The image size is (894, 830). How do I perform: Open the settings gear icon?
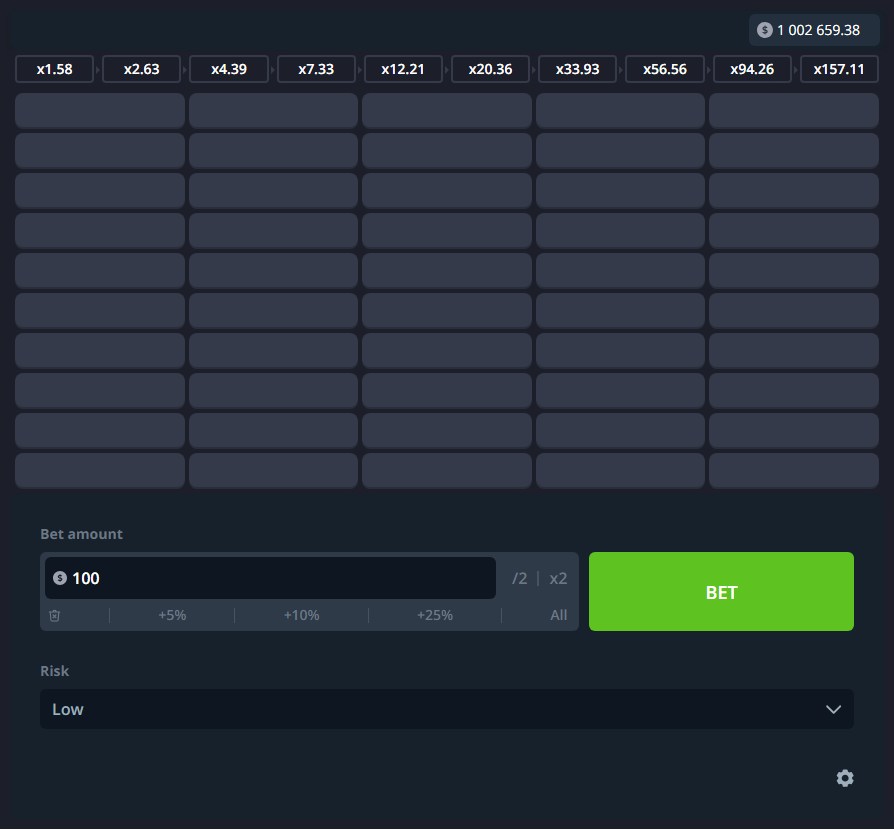(845, 778)
